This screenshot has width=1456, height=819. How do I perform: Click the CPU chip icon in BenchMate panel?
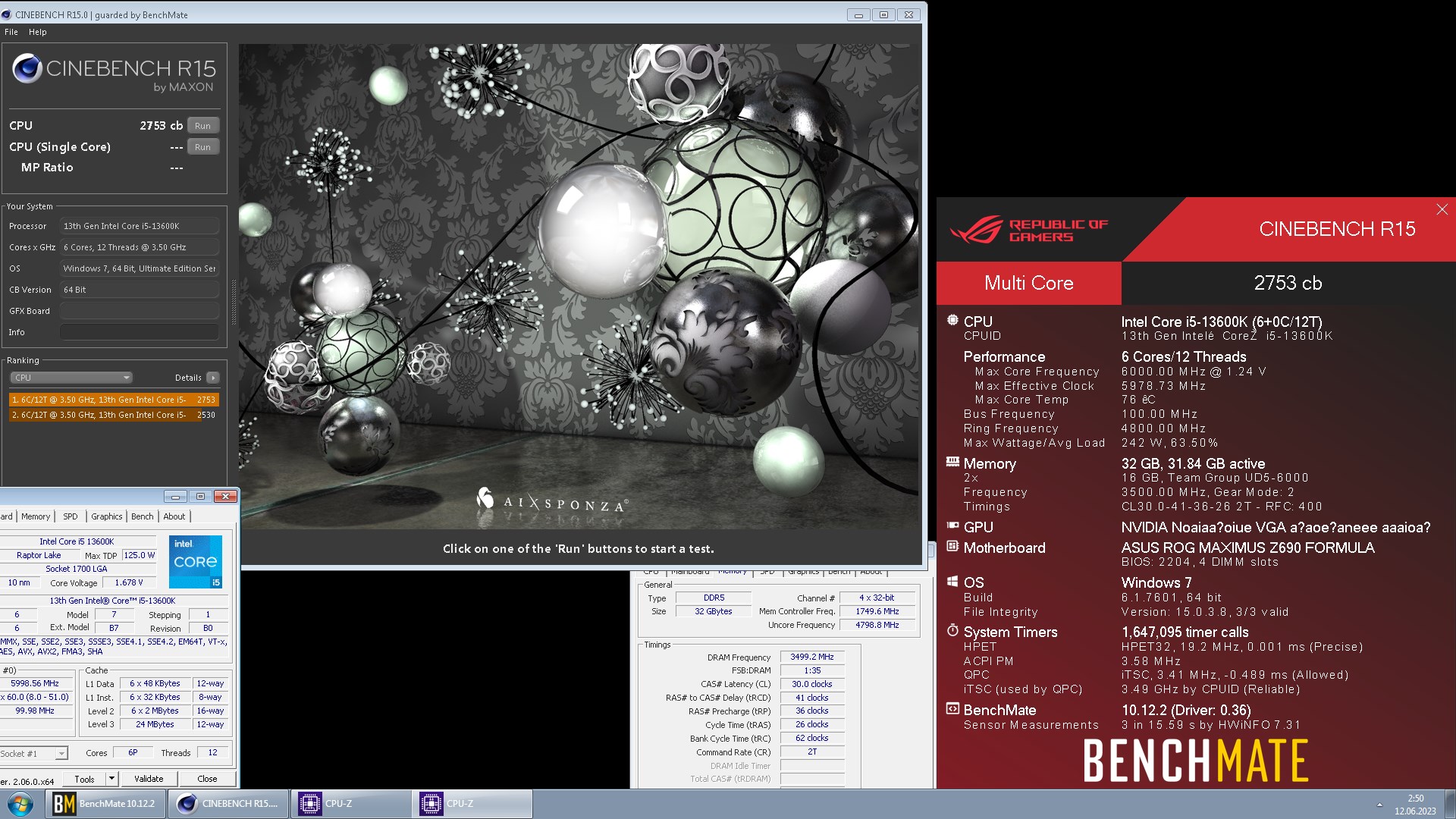(x=952, y=321)
